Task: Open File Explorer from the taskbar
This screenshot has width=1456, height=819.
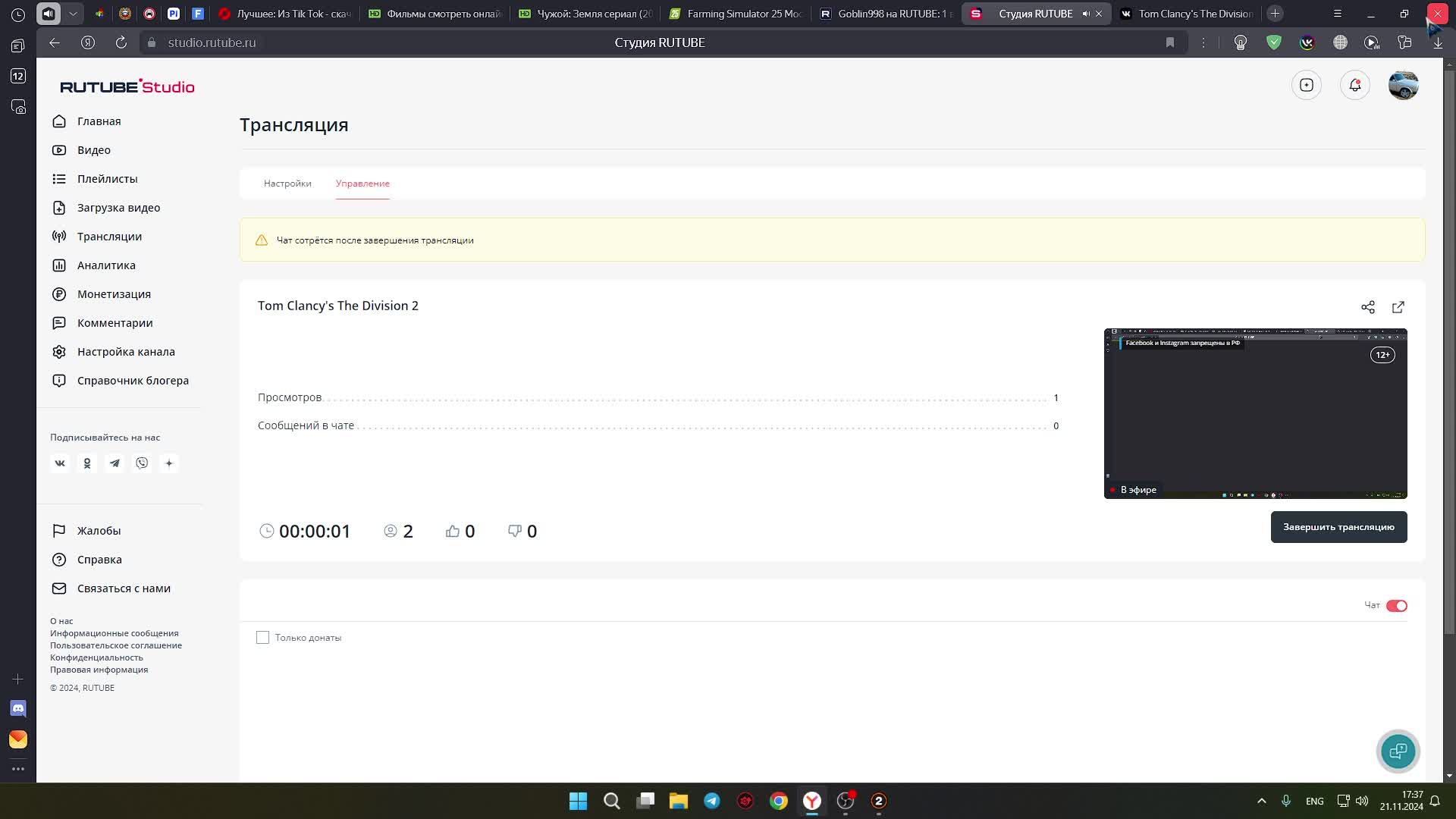Action: click(679, 801)
